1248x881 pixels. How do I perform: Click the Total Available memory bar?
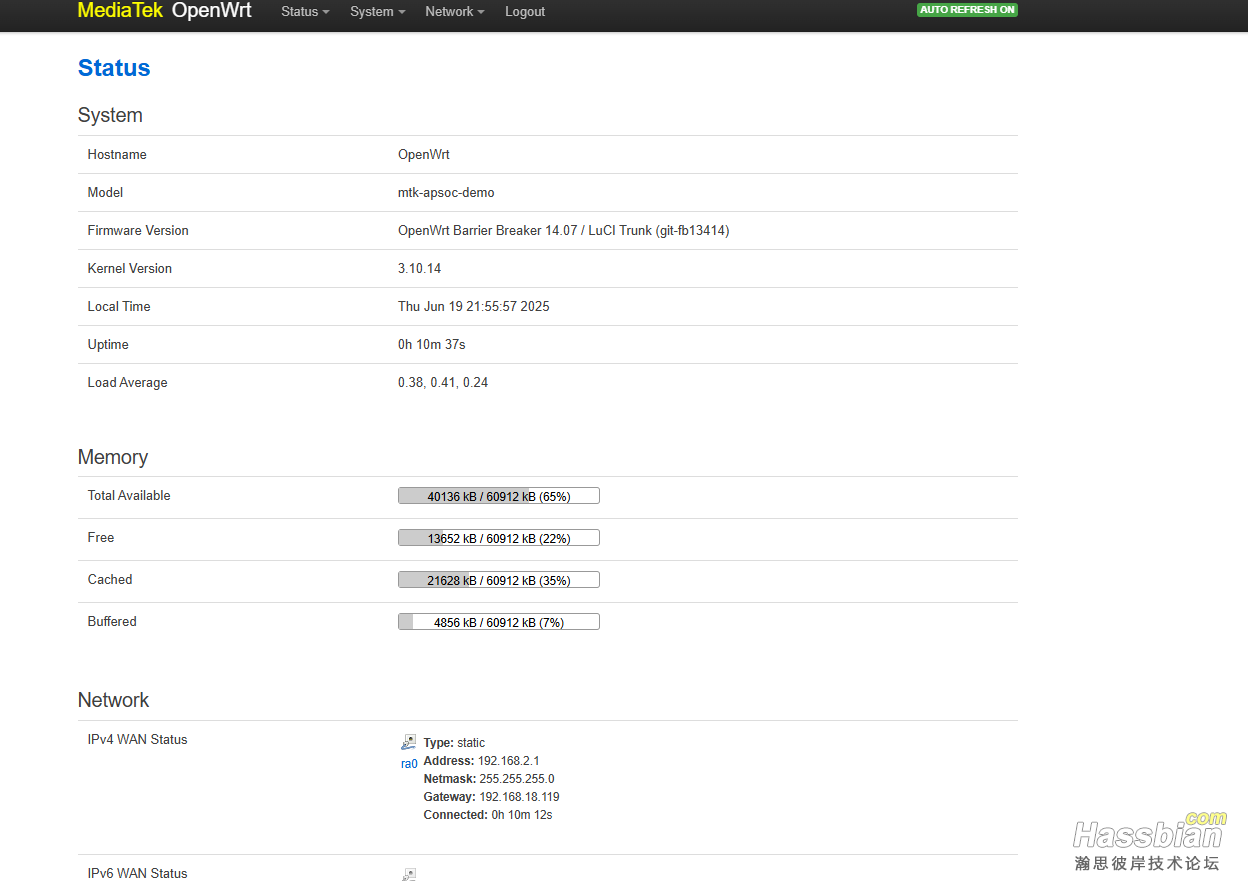499,496
